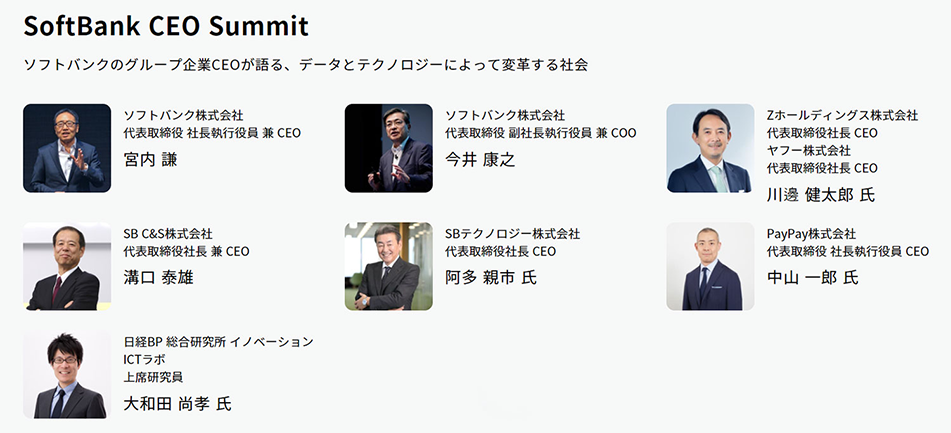Click the SoftBank CEO Summit heading
The height and width of the screenshot is (433, 951).
click(x=166, y=26)
